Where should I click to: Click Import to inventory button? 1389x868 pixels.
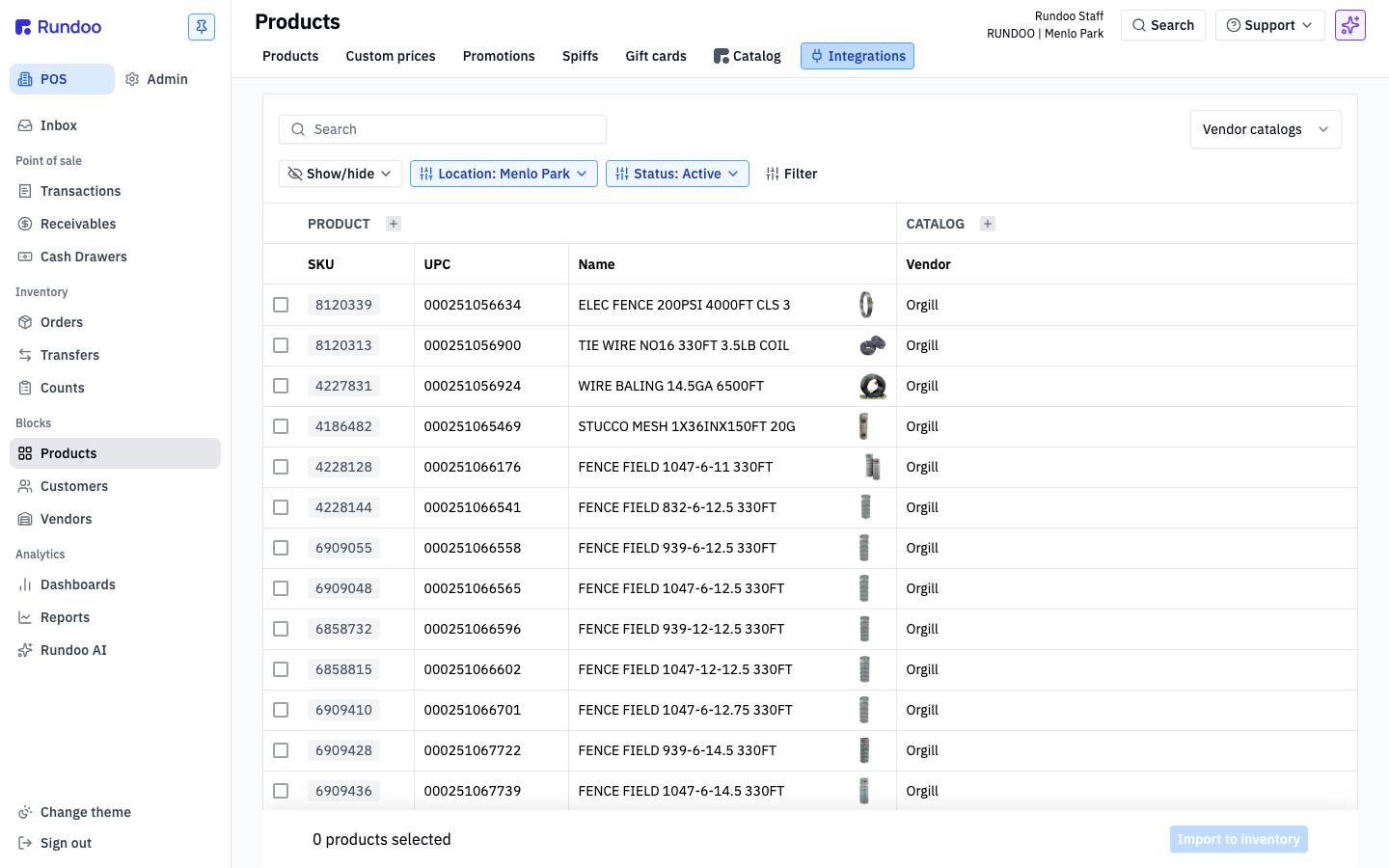coord(1239,839)
